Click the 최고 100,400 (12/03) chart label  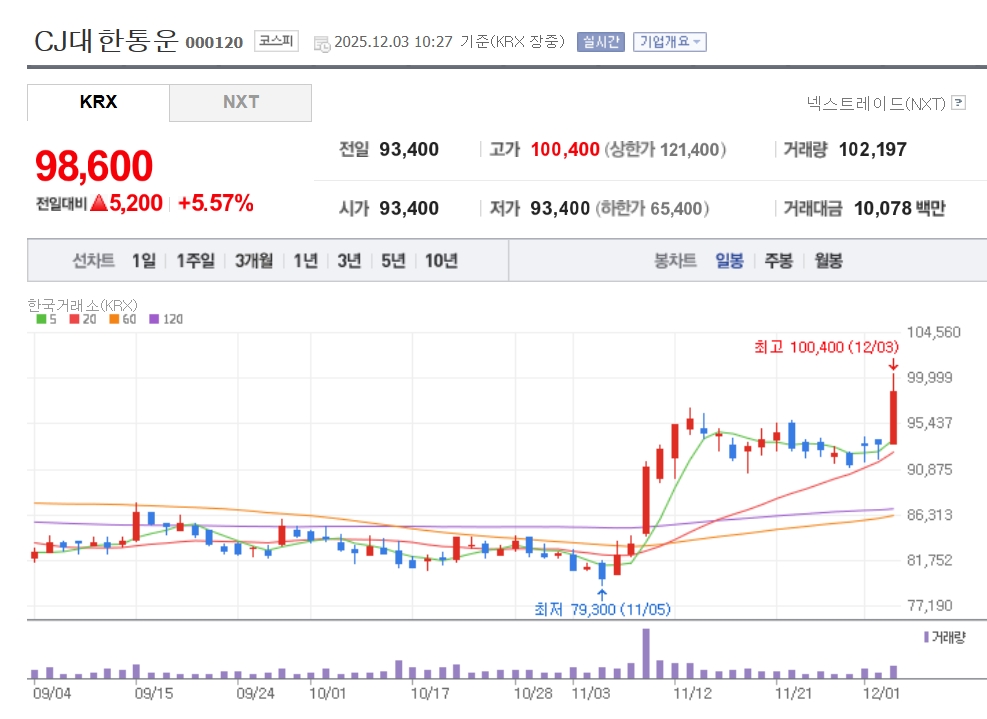tap(826, 347)
